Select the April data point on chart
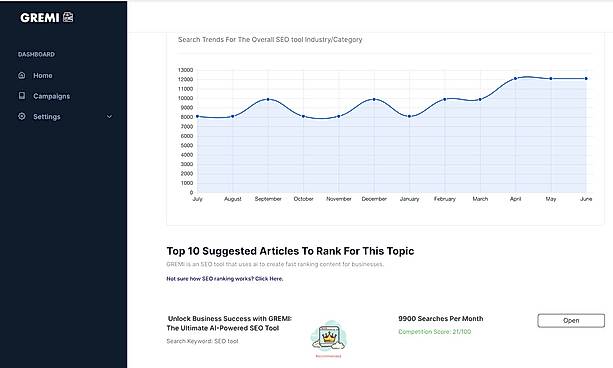 pos(515,79)
